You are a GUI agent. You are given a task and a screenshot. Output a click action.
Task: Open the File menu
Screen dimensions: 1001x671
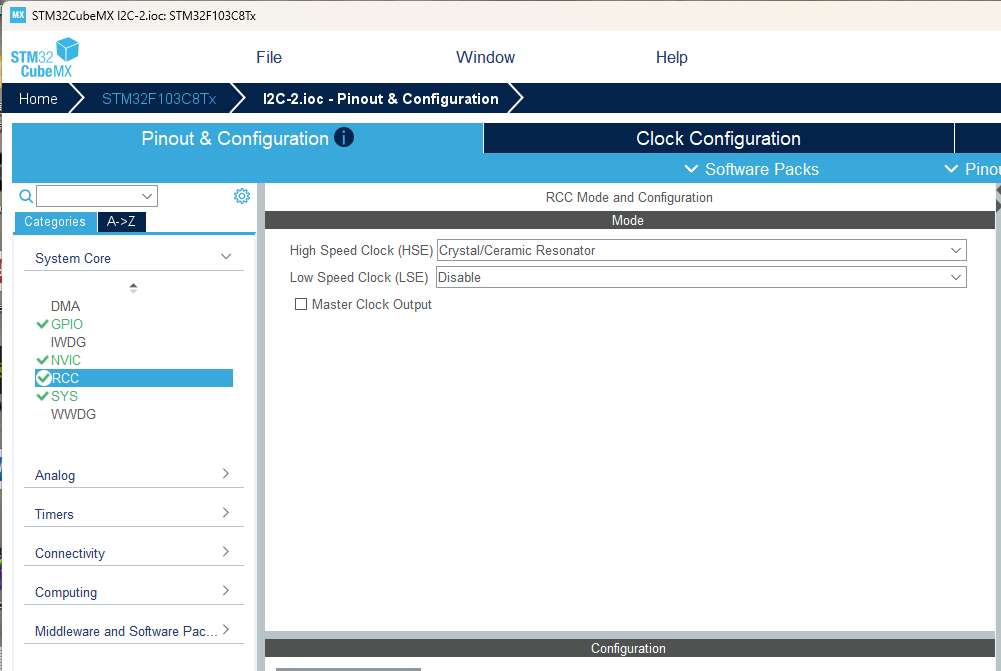pyautogui.click(x=269, y=57)
